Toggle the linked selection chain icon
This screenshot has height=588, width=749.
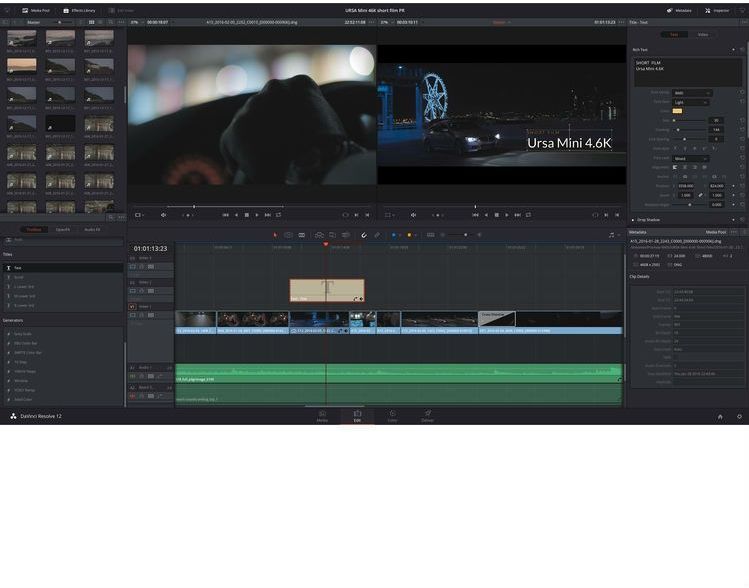377,235
